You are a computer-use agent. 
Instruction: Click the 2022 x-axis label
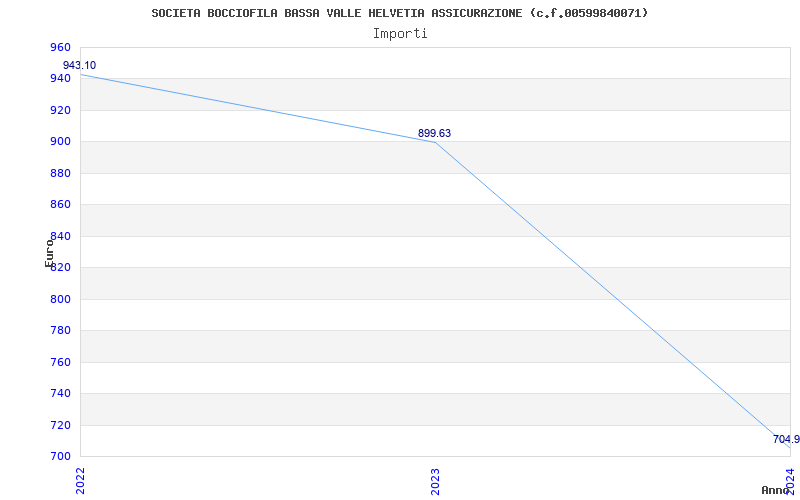pos(80,481)
